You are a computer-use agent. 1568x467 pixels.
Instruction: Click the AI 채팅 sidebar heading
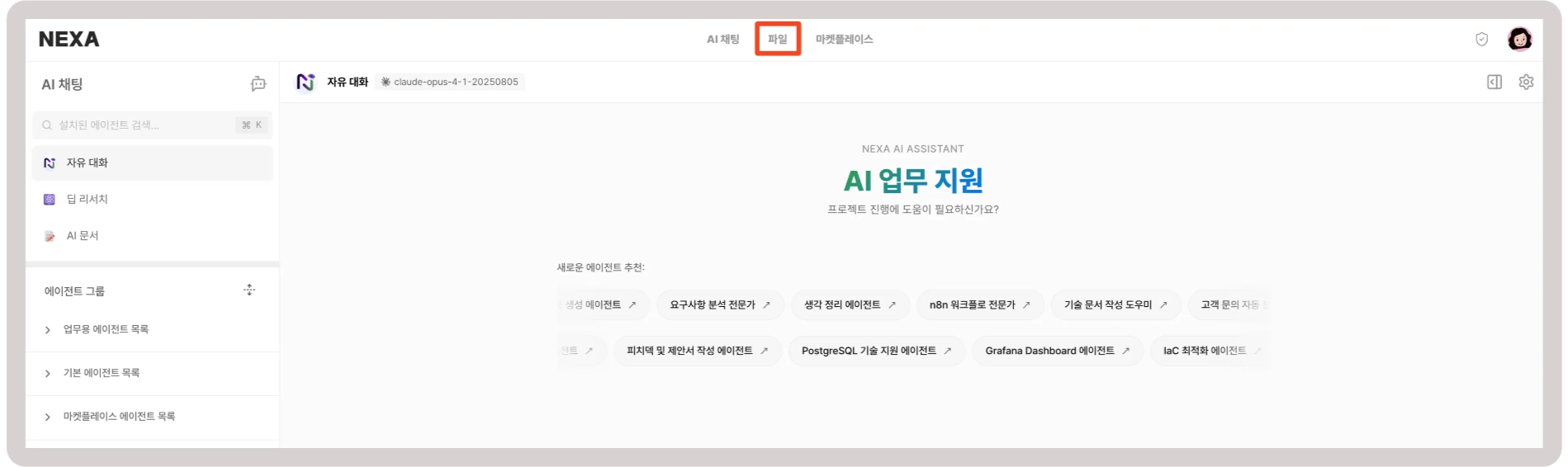click(62, 84)
